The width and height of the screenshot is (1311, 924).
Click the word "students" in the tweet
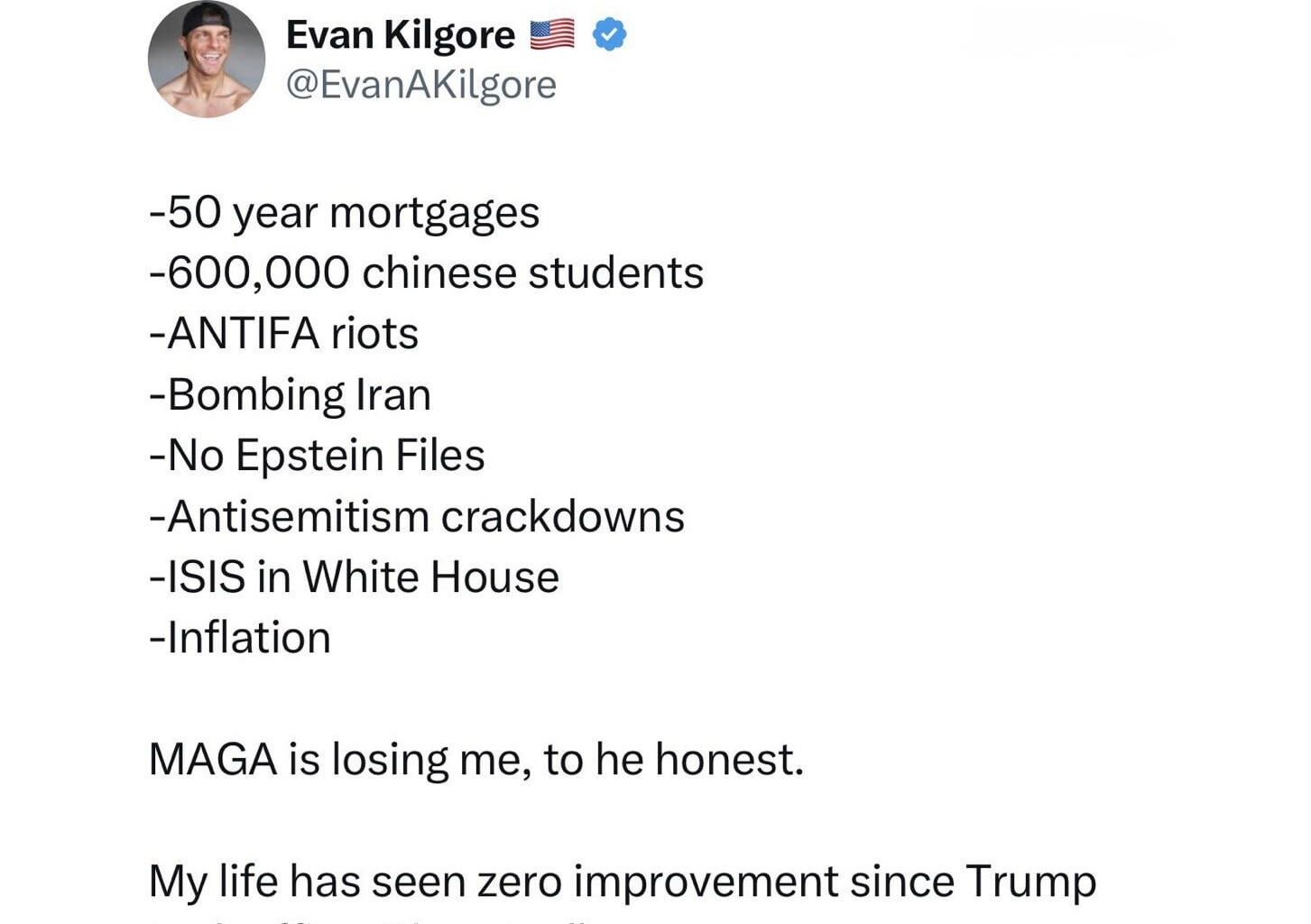(615, 273)
